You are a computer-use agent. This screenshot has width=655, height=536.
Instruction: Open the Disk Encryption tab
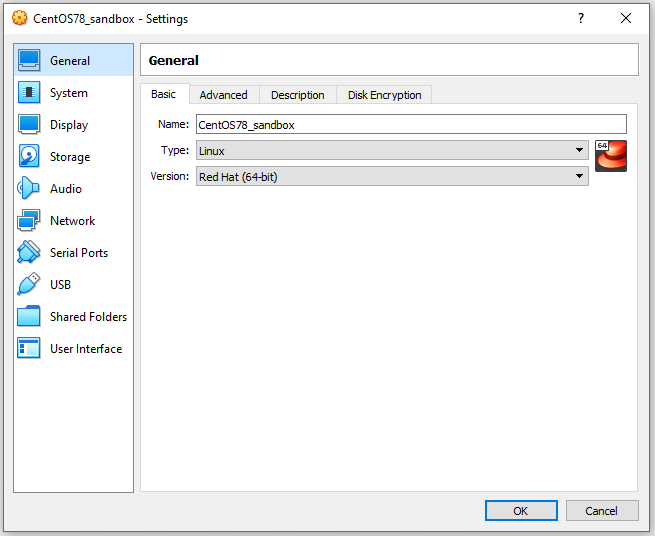tap(384, 95)
